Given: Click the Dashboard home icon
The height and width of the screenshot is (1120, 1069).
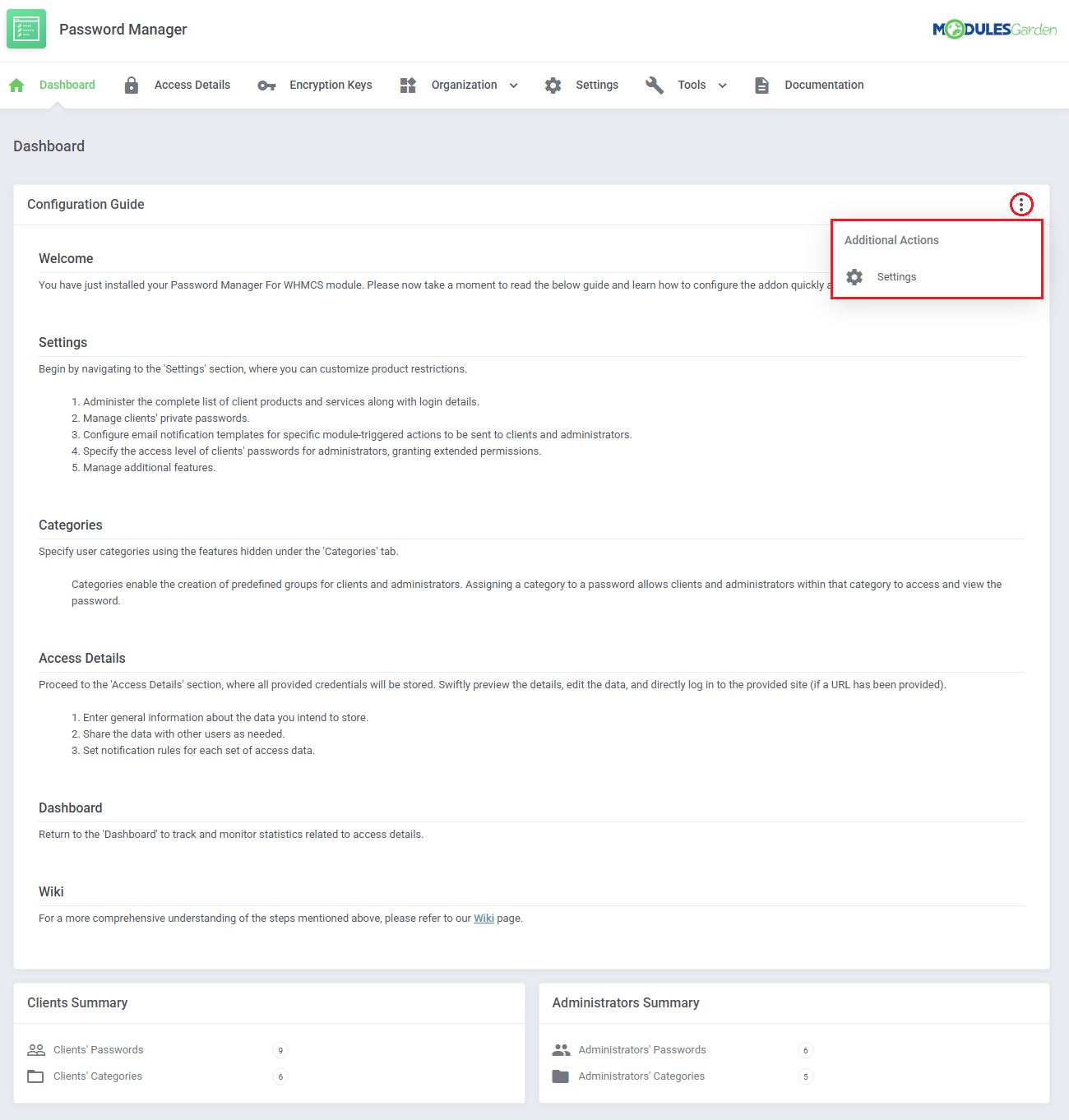Looking at the screenshot, I should [x=16, y=85].
